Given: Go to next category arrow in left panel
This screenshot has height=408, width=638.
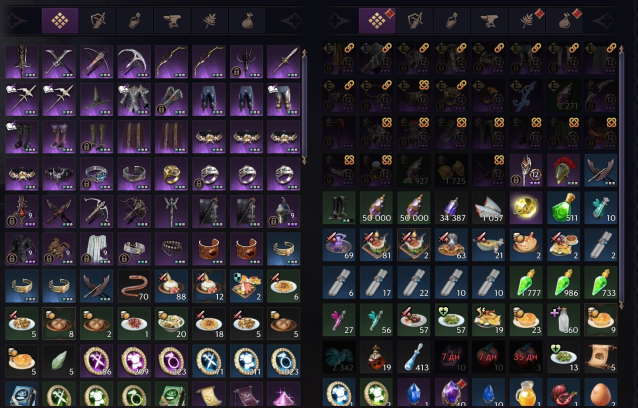Looking at the screenshot, I should pos(291,21).
